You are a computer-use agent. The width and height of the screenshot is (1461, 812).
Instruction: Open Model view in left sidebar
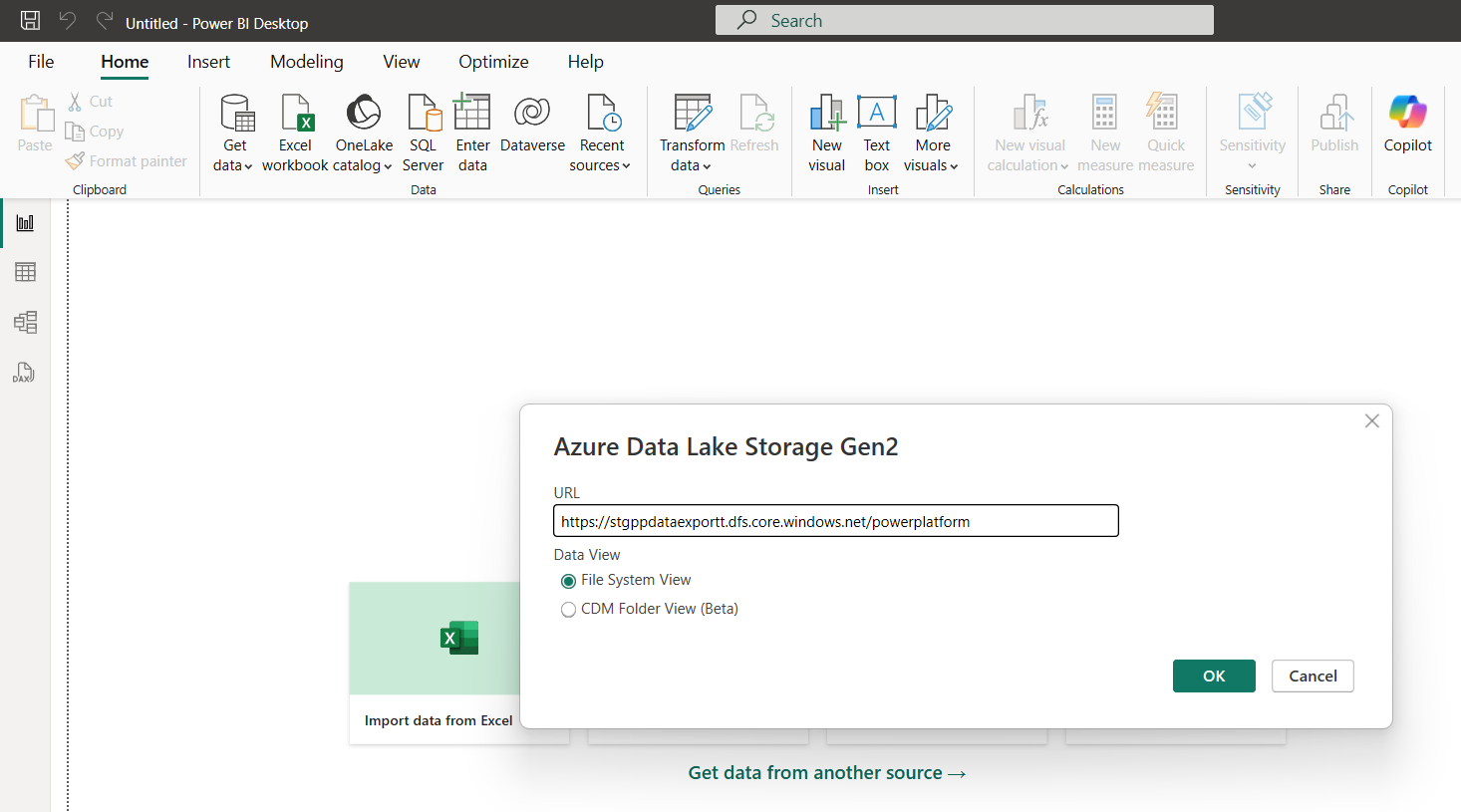click(25, 322)
